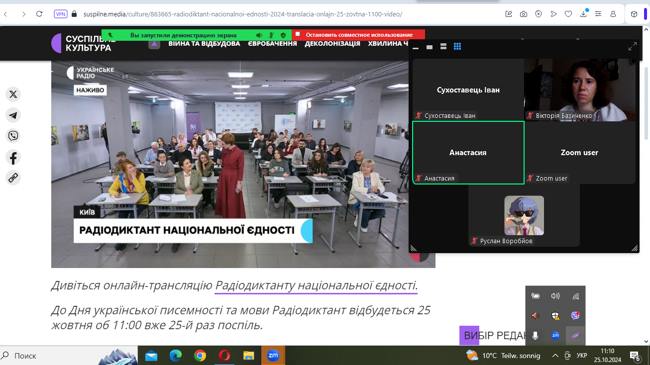This screenshot has height=365, width=650.
Task: Toggle shared audio speaker in sharing bar
Action: click(x=259, y=35)
